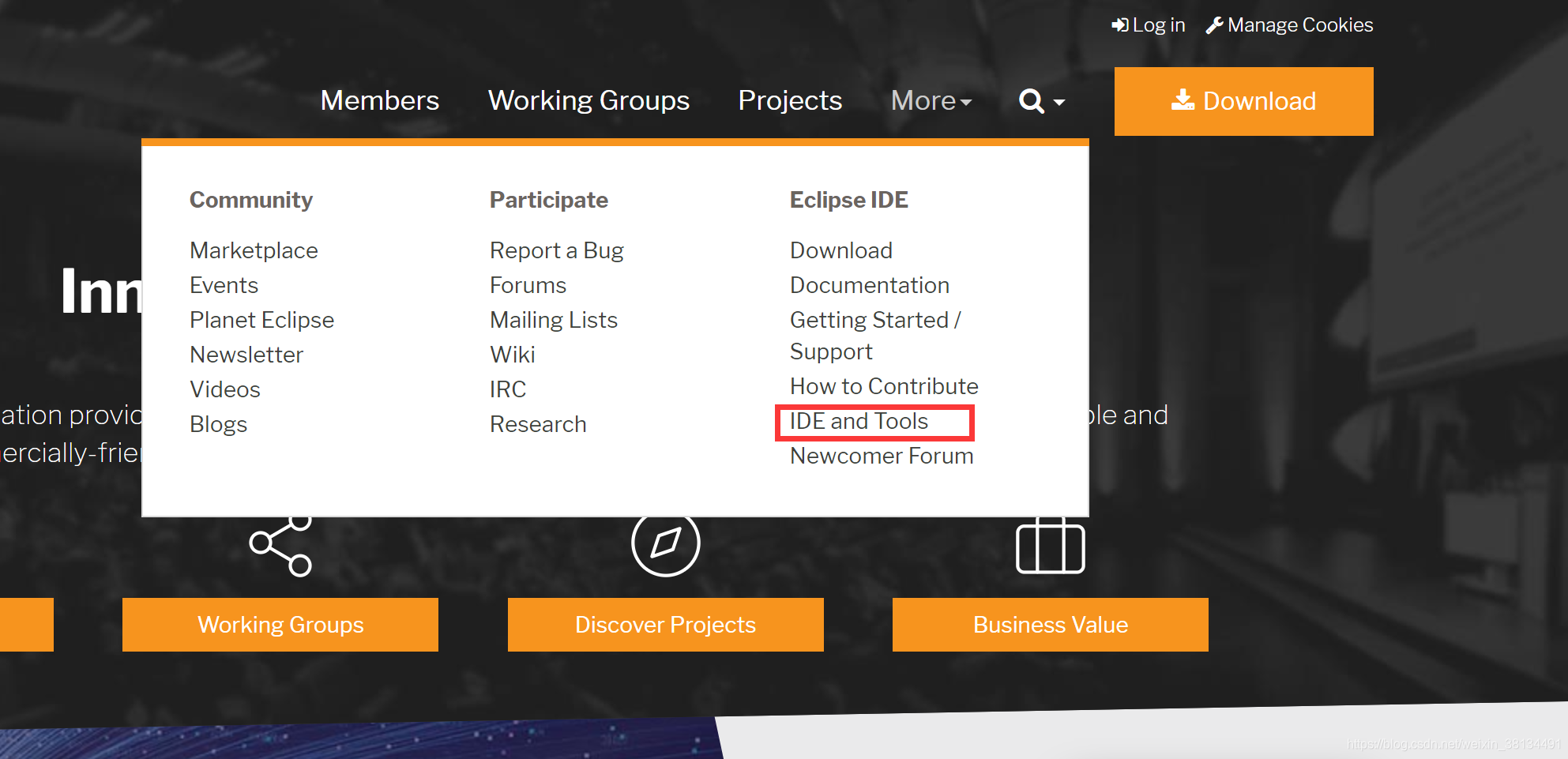Open Manage Cookies settings
The image size is (1568, 759).
[1289, 25]
